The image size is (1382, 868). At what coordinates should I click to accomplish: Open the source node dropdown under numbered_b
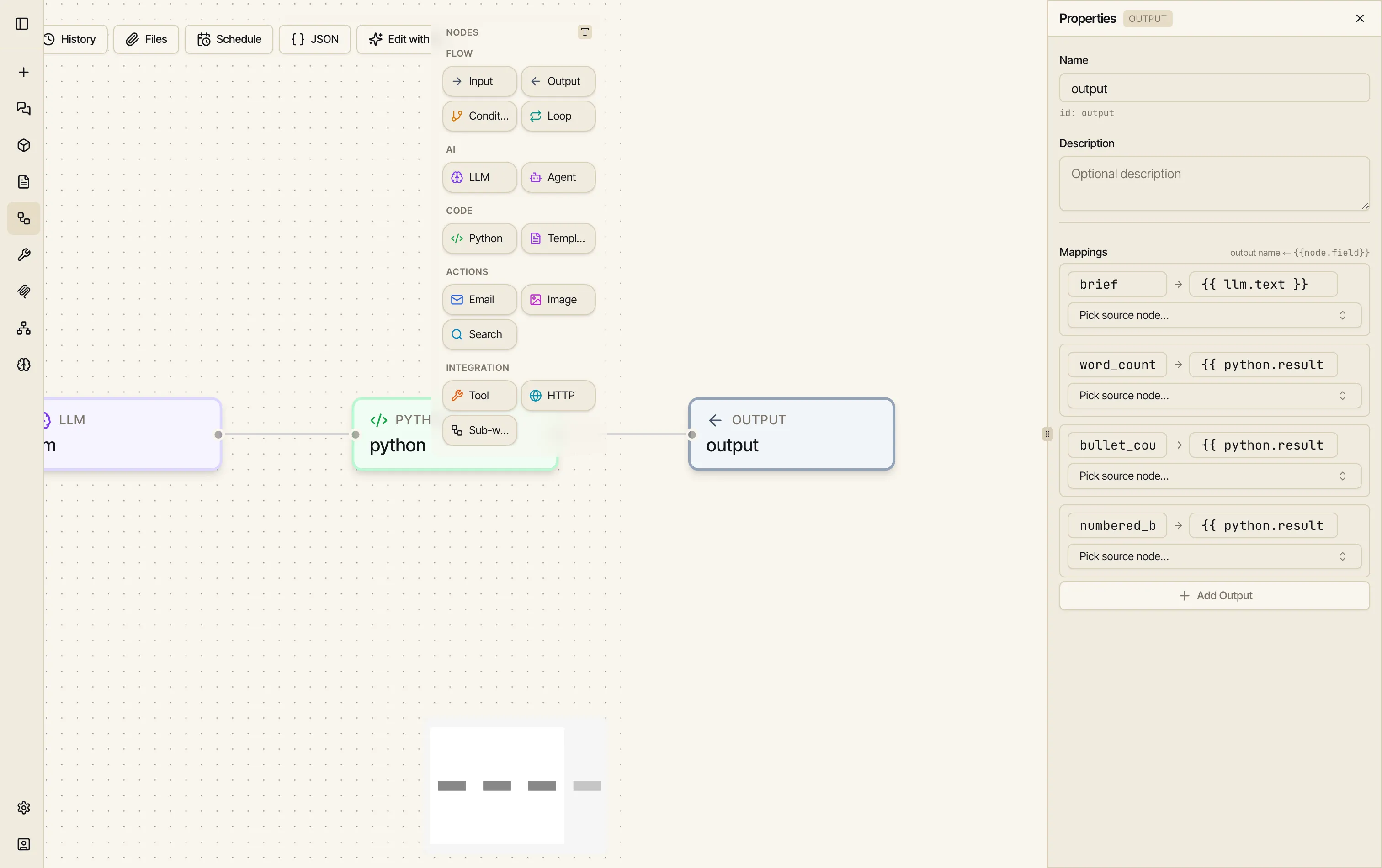coord(1214,556)
